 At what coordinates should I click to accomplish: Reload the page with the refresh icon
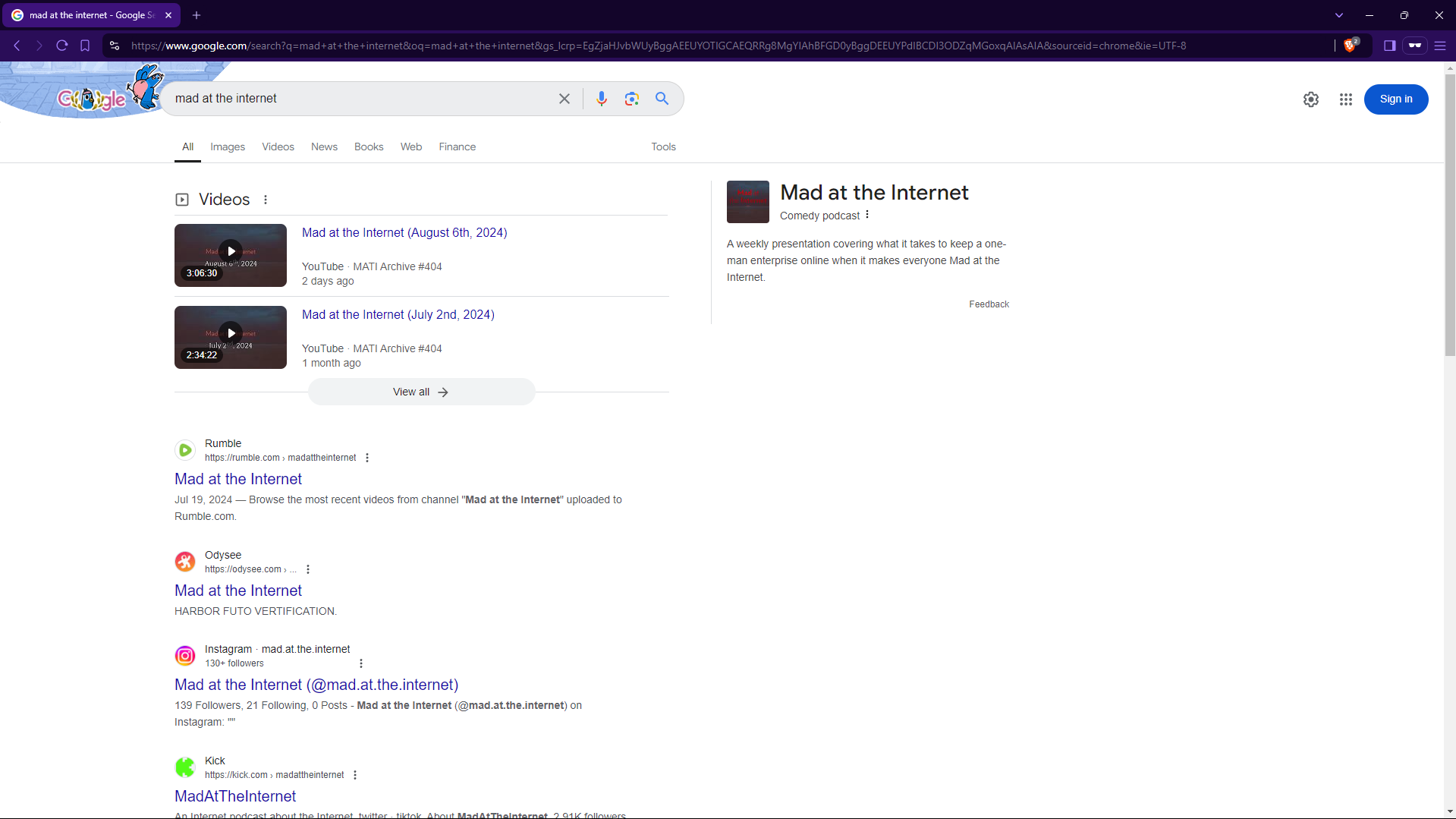point(62,46)
